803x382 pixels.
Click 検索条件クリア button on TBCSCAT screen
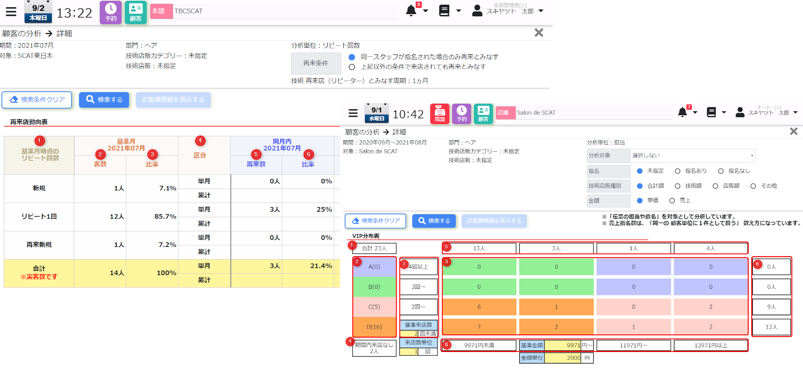click(x=37, y=100)
